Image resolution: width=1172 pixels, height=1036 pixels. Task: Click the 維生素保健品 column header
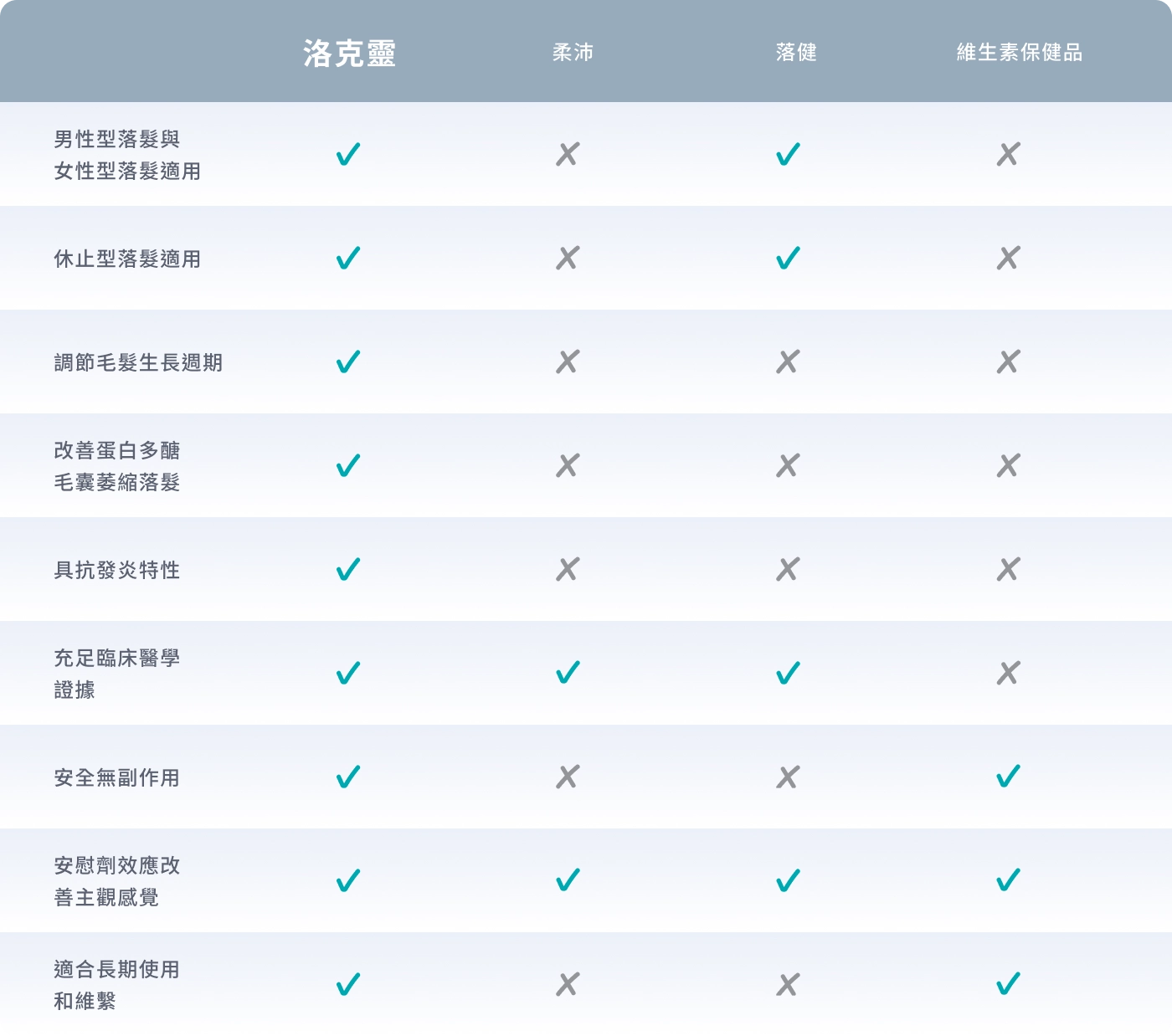[x=1020, y=53]
